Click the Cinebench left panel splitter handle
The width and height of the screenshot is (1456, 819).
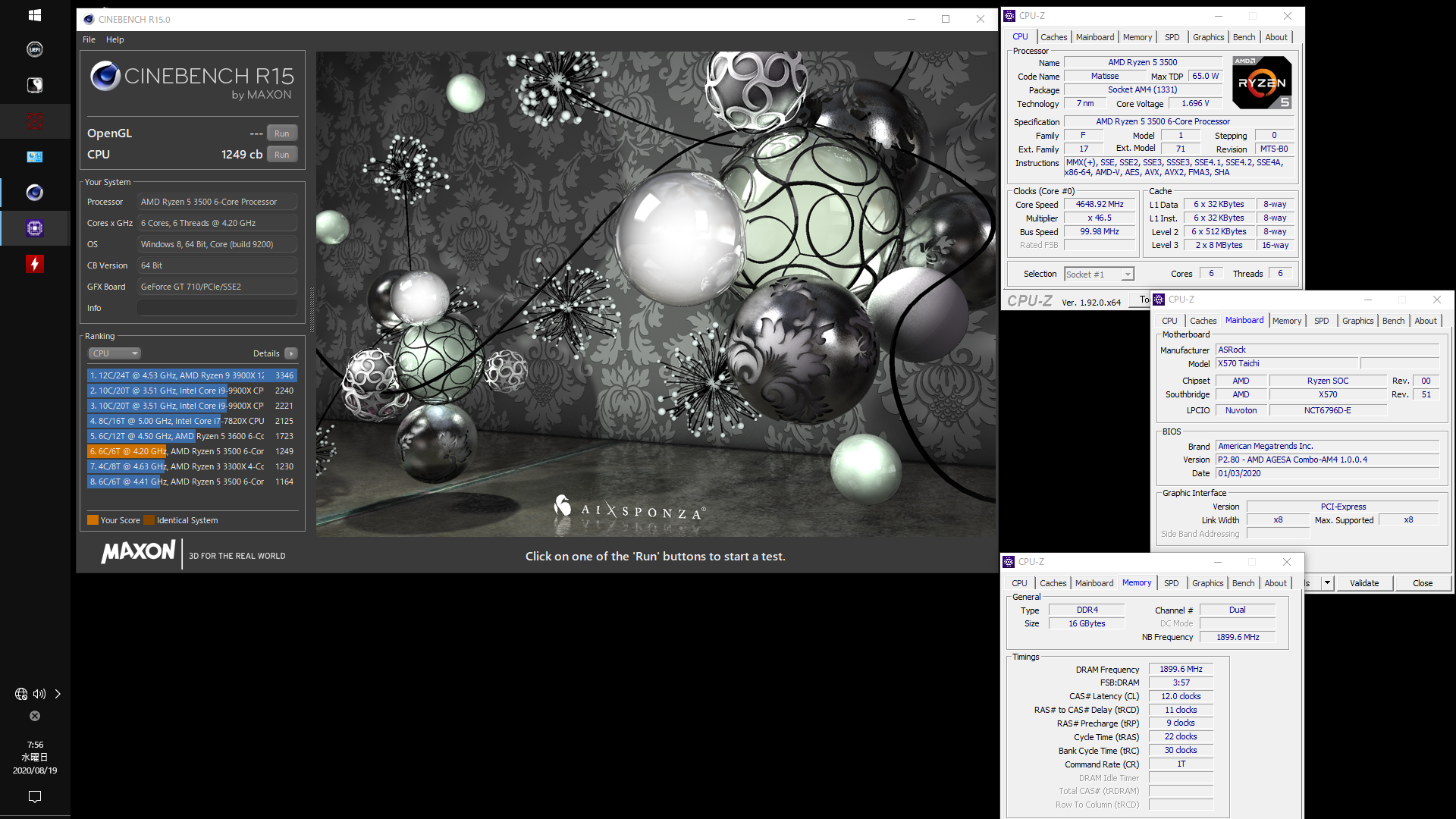311,309
